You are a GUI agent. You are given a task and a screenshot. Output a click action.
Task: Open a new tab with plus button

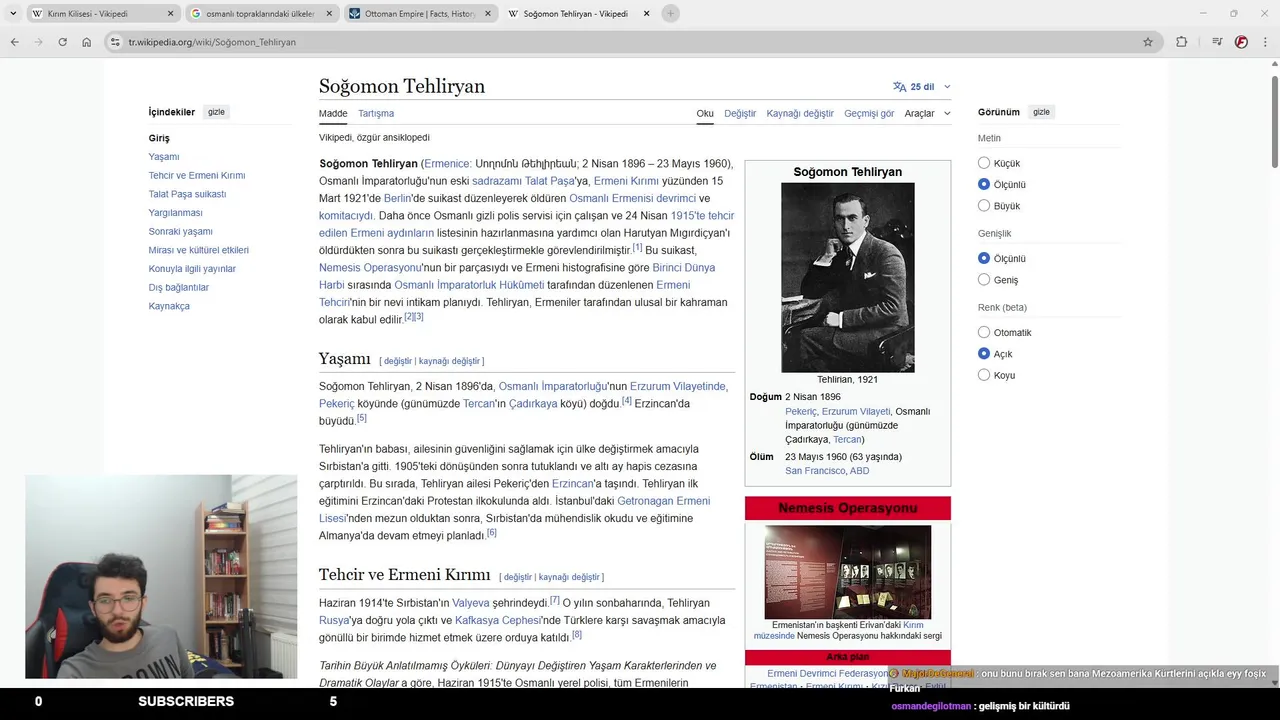[670, 14]
